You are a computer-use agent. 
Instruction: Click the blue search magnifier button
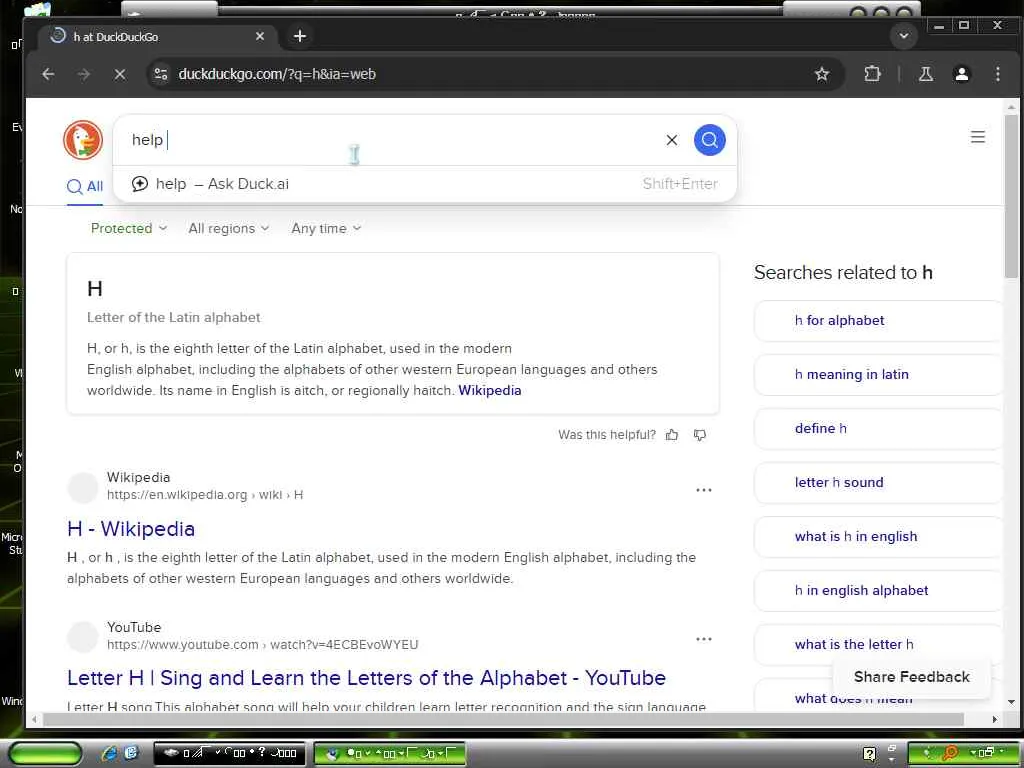(709, 140)
